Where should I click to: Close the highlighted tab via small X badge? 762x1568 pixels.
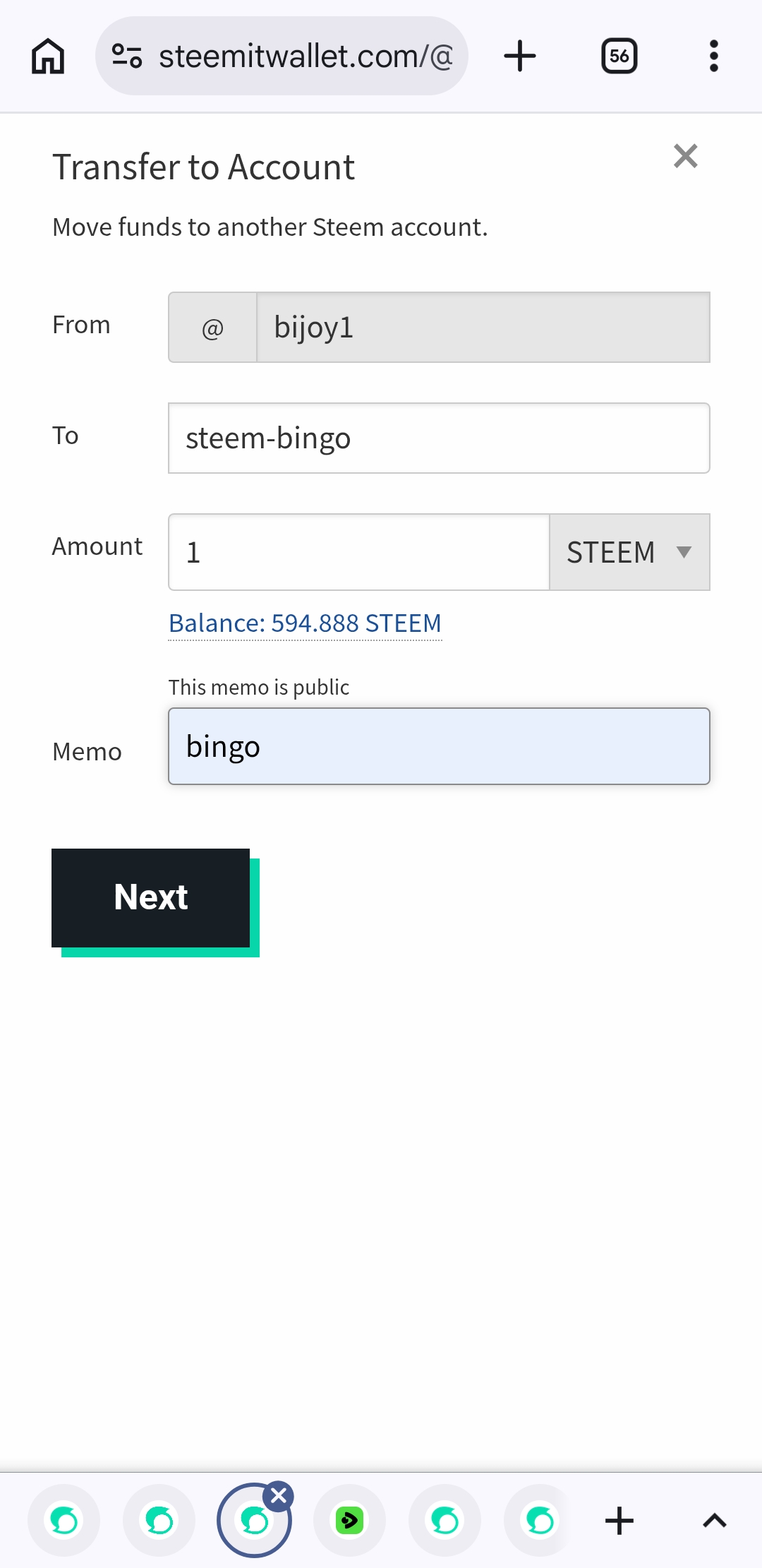pos(279,1495)
